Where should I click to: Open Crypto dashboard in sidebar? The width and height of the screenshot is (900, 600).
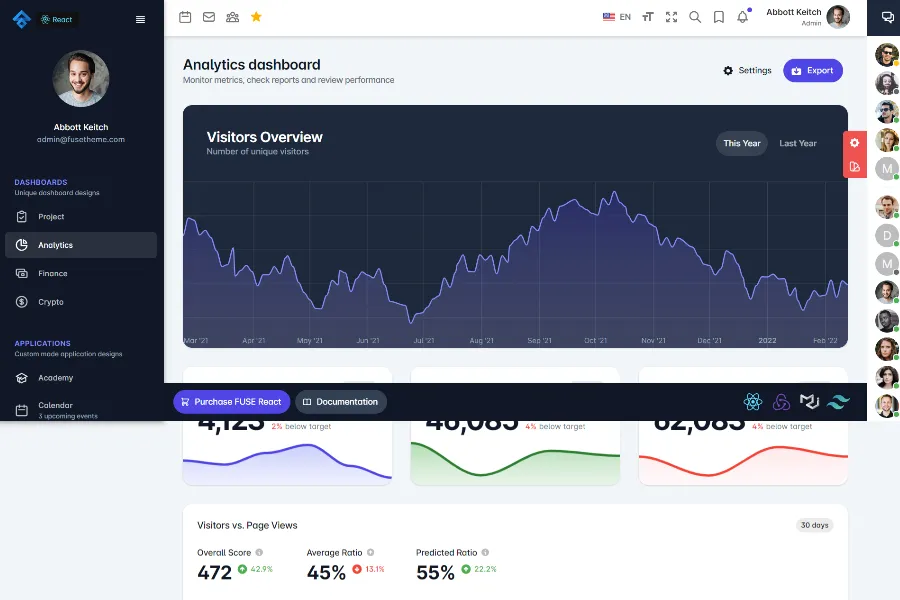tap(51, 302)
